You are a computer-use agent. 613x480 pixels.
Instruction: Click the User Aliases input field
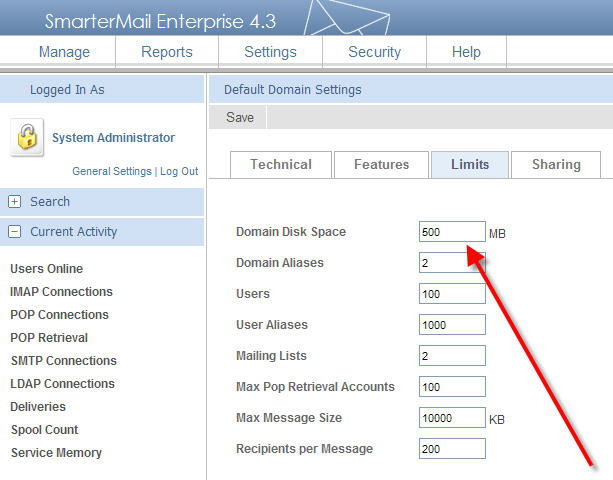(452, 325)
